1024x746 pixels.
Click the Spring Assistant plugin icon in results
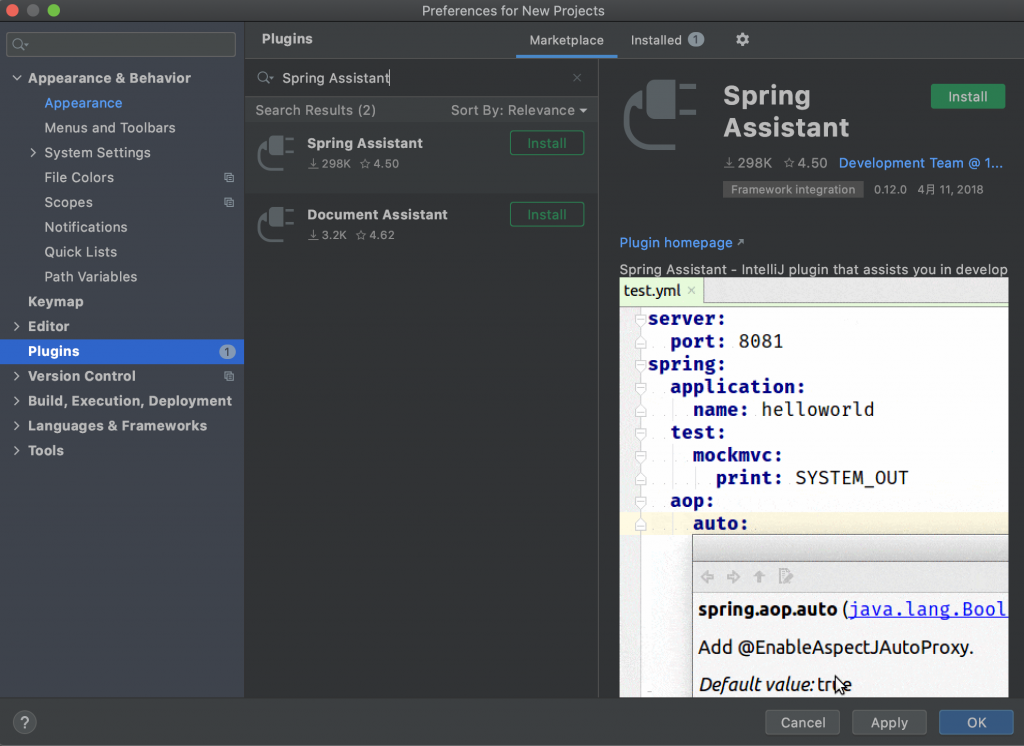tap(276, 153)
